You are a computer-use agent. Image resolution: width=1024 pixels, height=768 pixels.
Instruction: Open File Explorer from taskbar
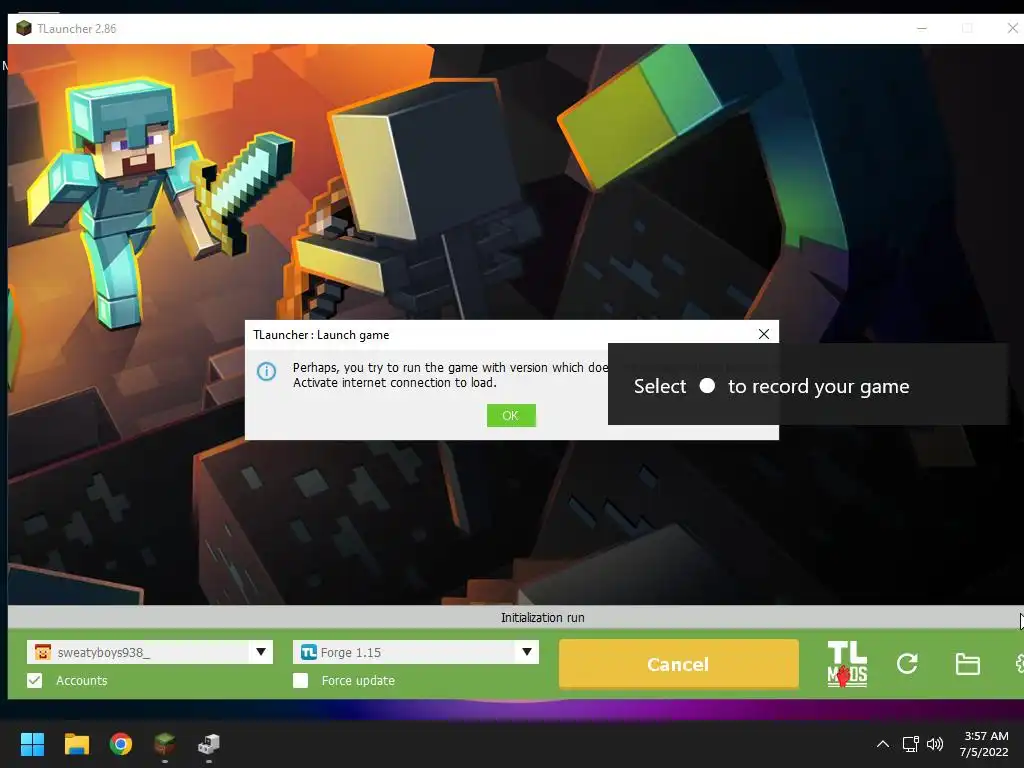(76, 744)
